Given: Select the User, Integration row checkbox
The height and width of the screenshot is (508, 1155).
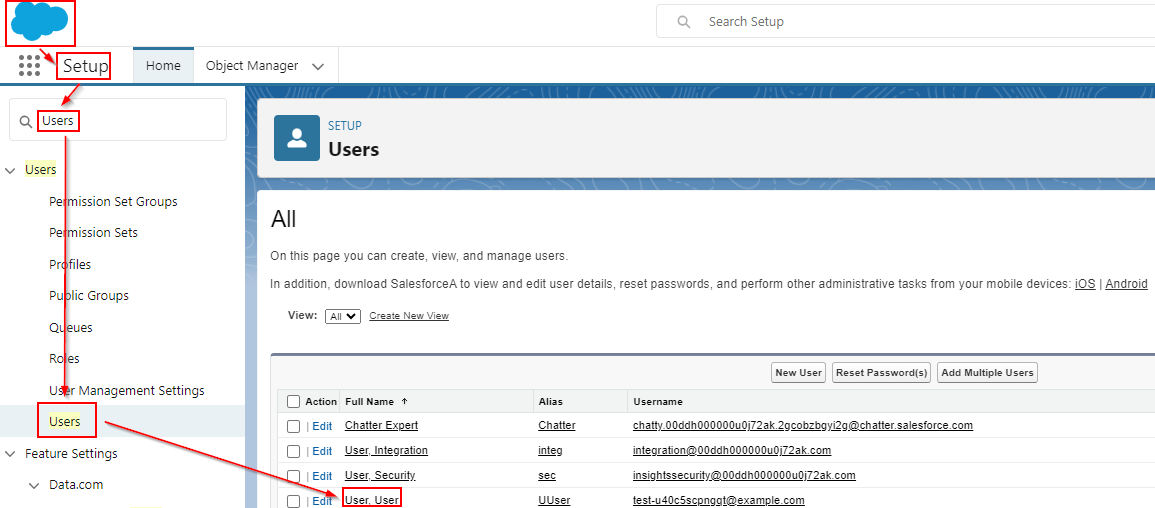Looking at the screenshot, I should click(293, 451).
